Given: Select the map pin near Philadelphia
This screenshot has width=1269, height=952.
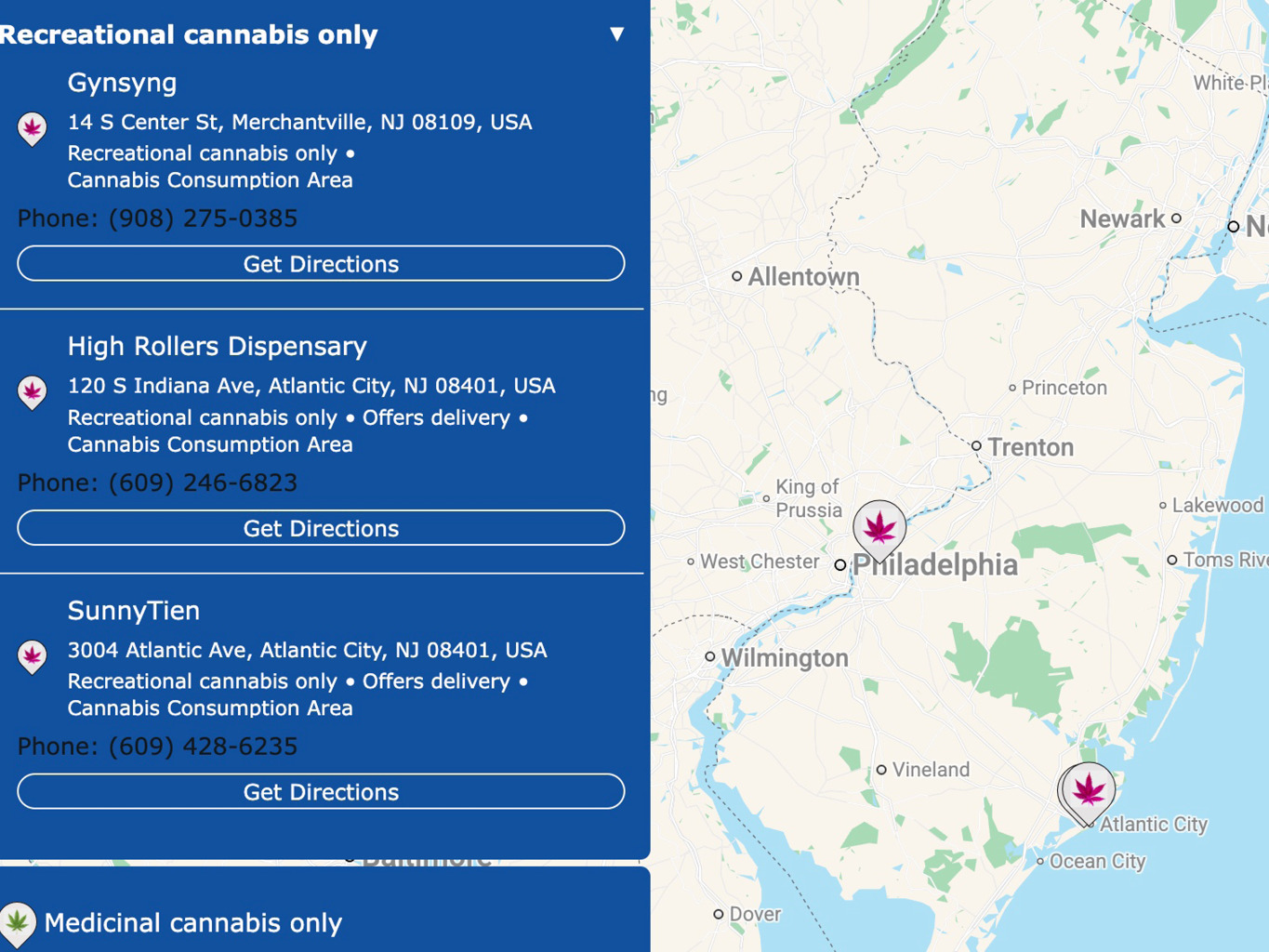Looking at the screenshot, I should click(x=879, y=530).
